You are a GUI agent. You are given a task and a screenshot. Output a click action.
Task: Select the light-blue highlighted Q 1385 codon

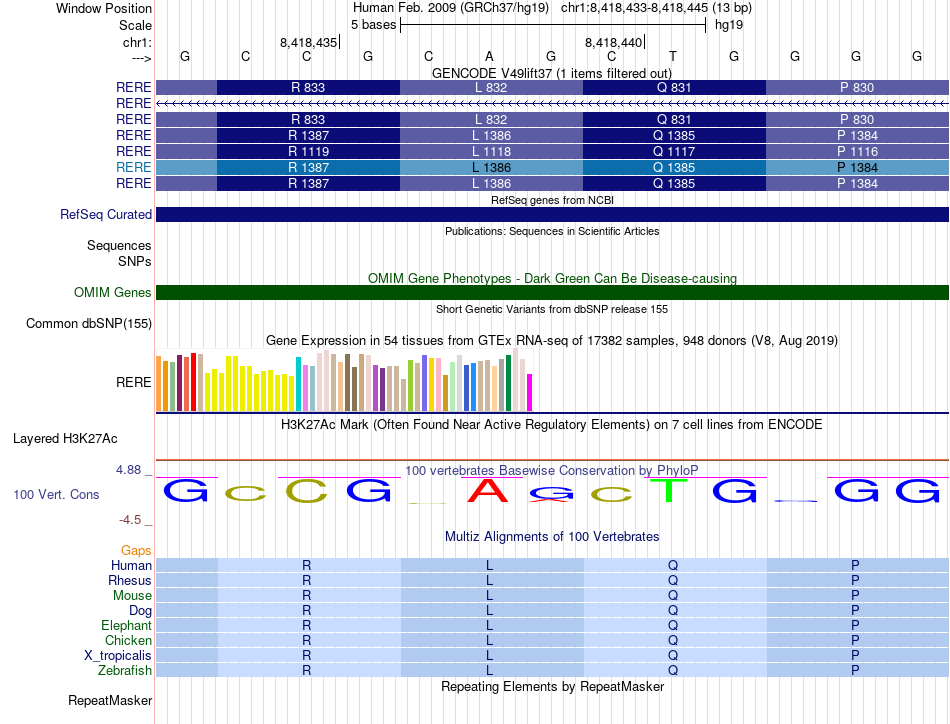pyautogui.click(x=674, y=167)
